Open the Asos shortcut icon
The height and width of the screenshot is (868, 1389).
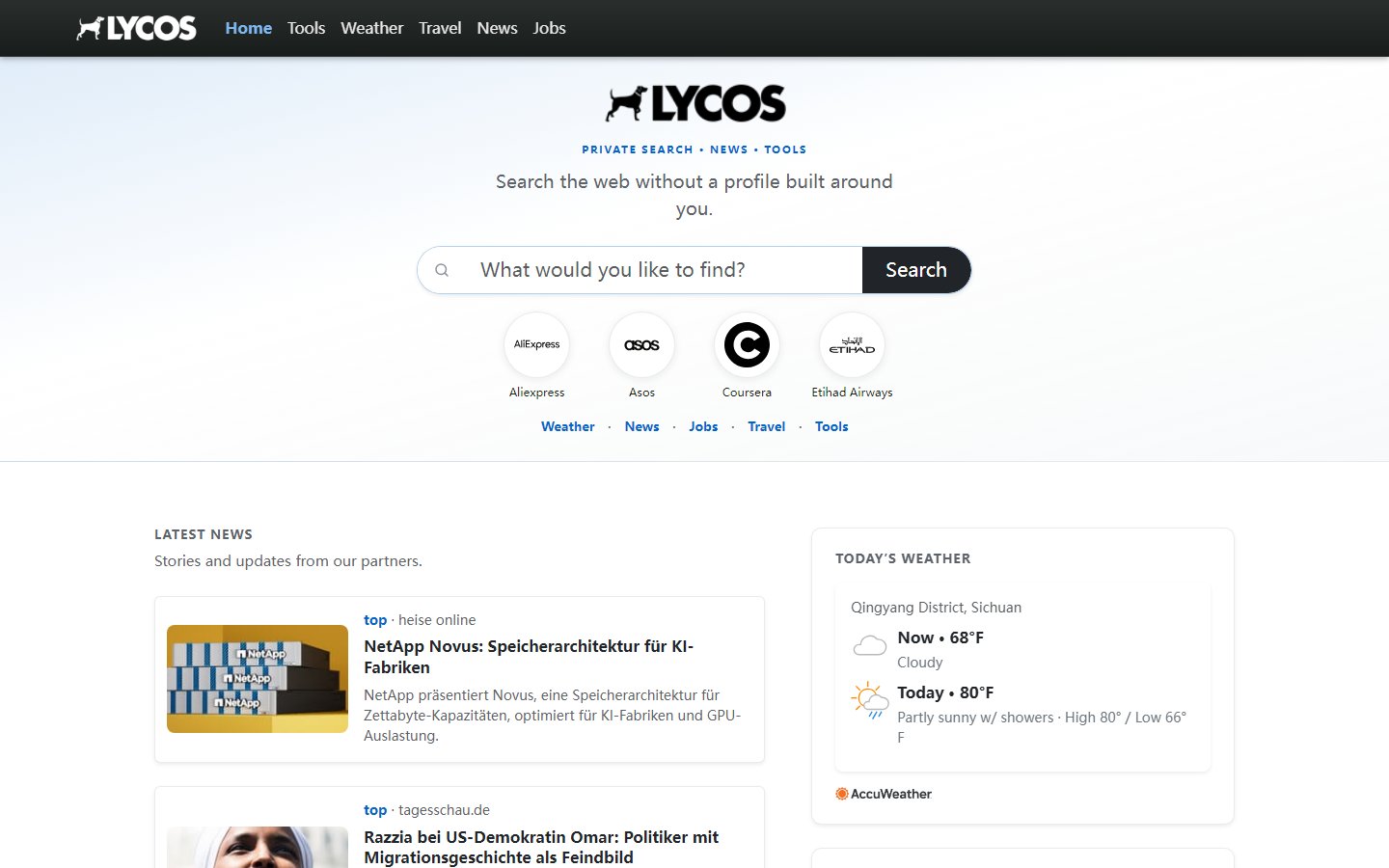641,344
